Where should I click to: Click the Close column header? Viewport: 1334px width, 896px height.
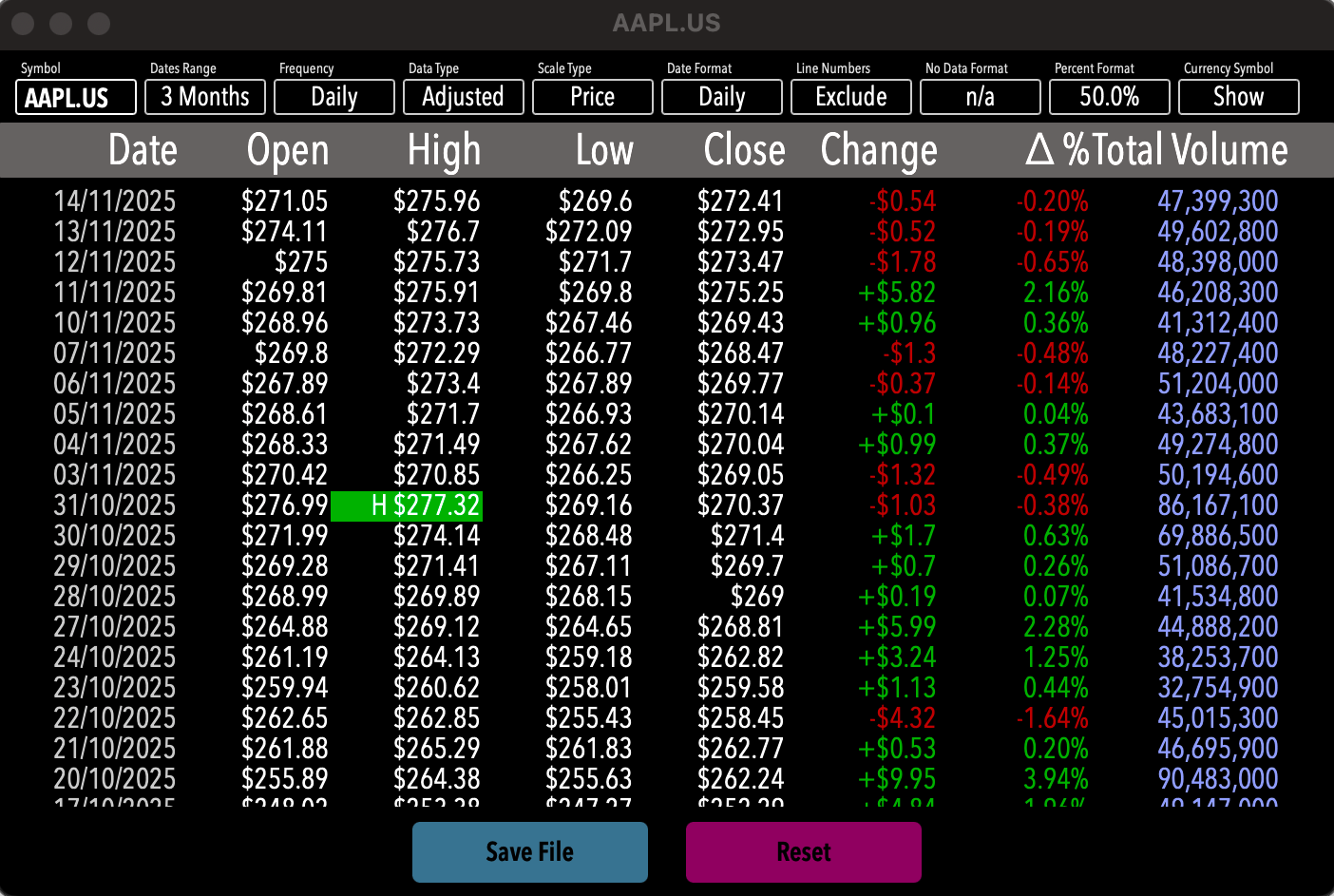744,150
